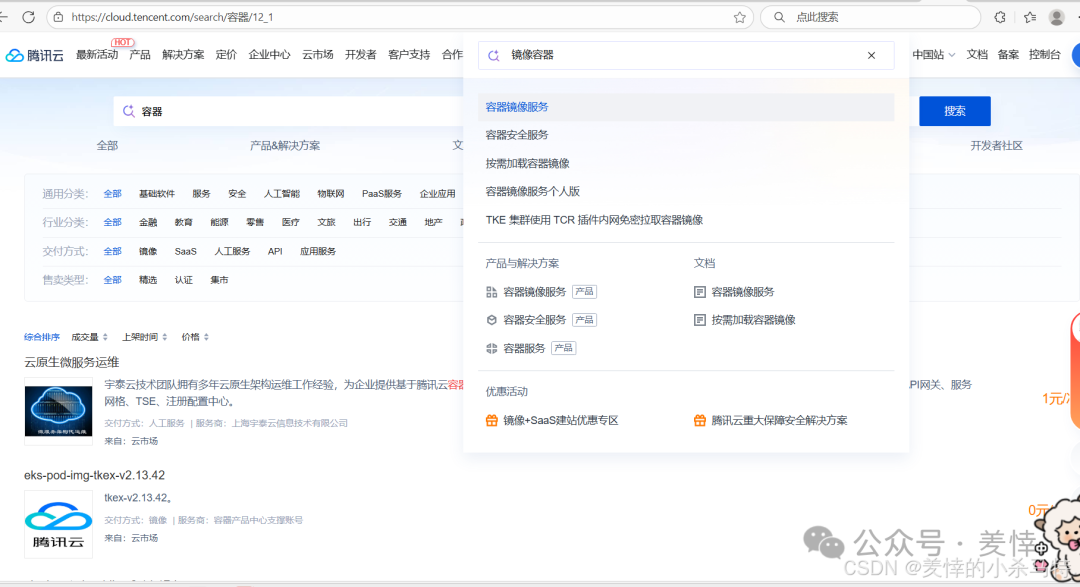Filter 行业分类 by 医疗

click(291, 223)
